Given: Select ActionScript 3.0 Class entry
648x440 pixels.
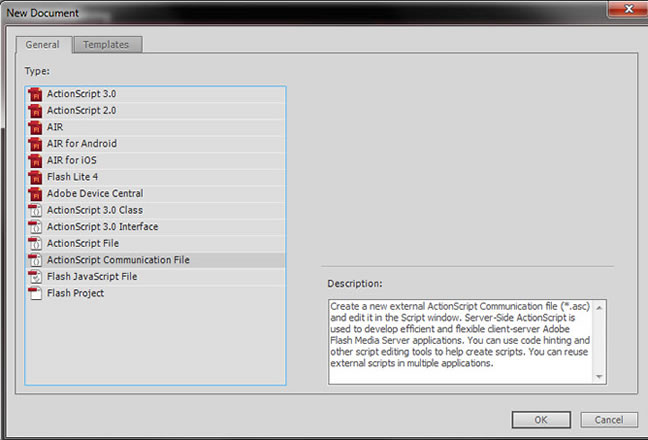Looking at the screenshot, I should coord(155,210).
